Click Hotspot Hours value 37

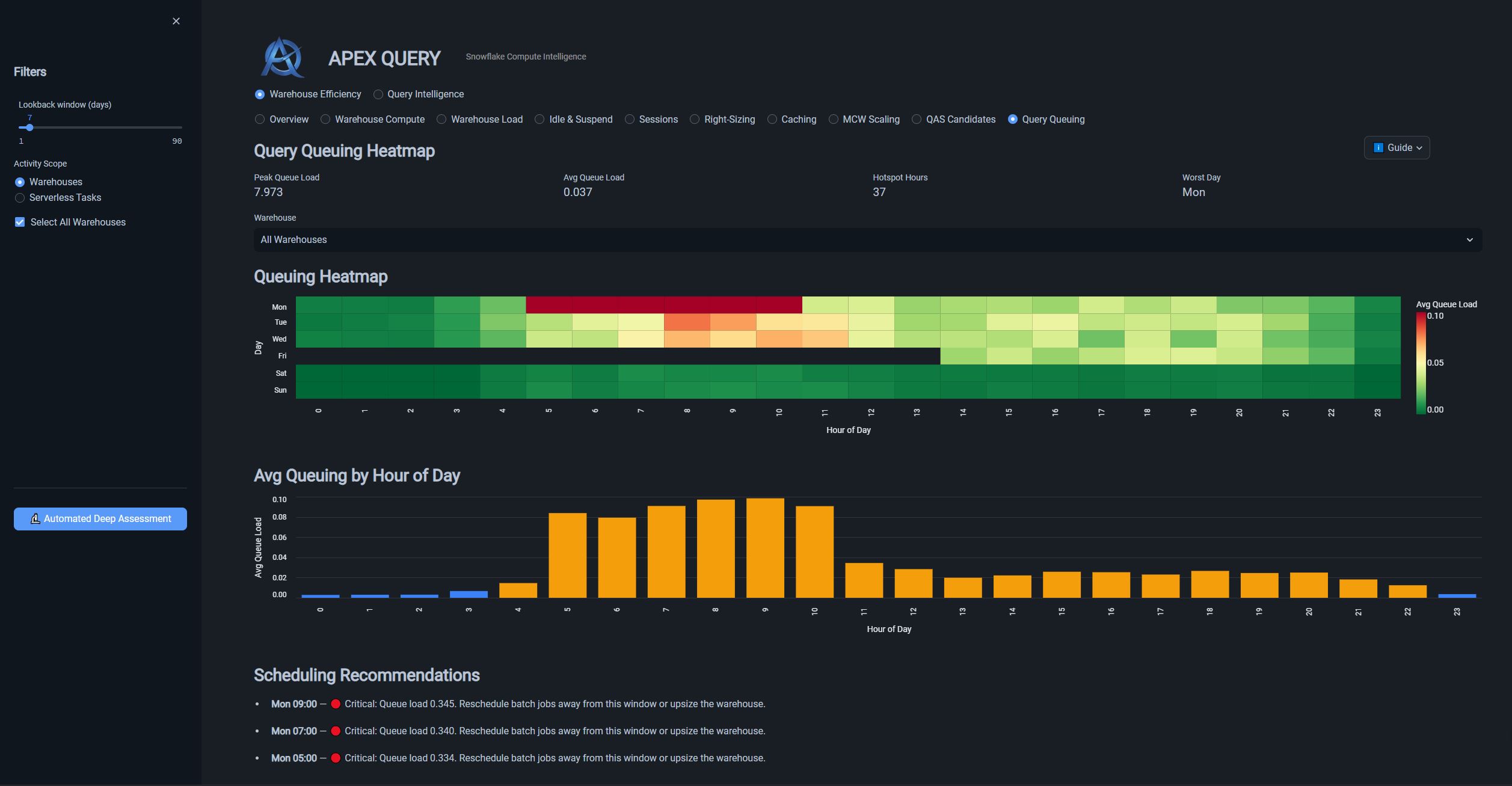click(x=879, y=192)
